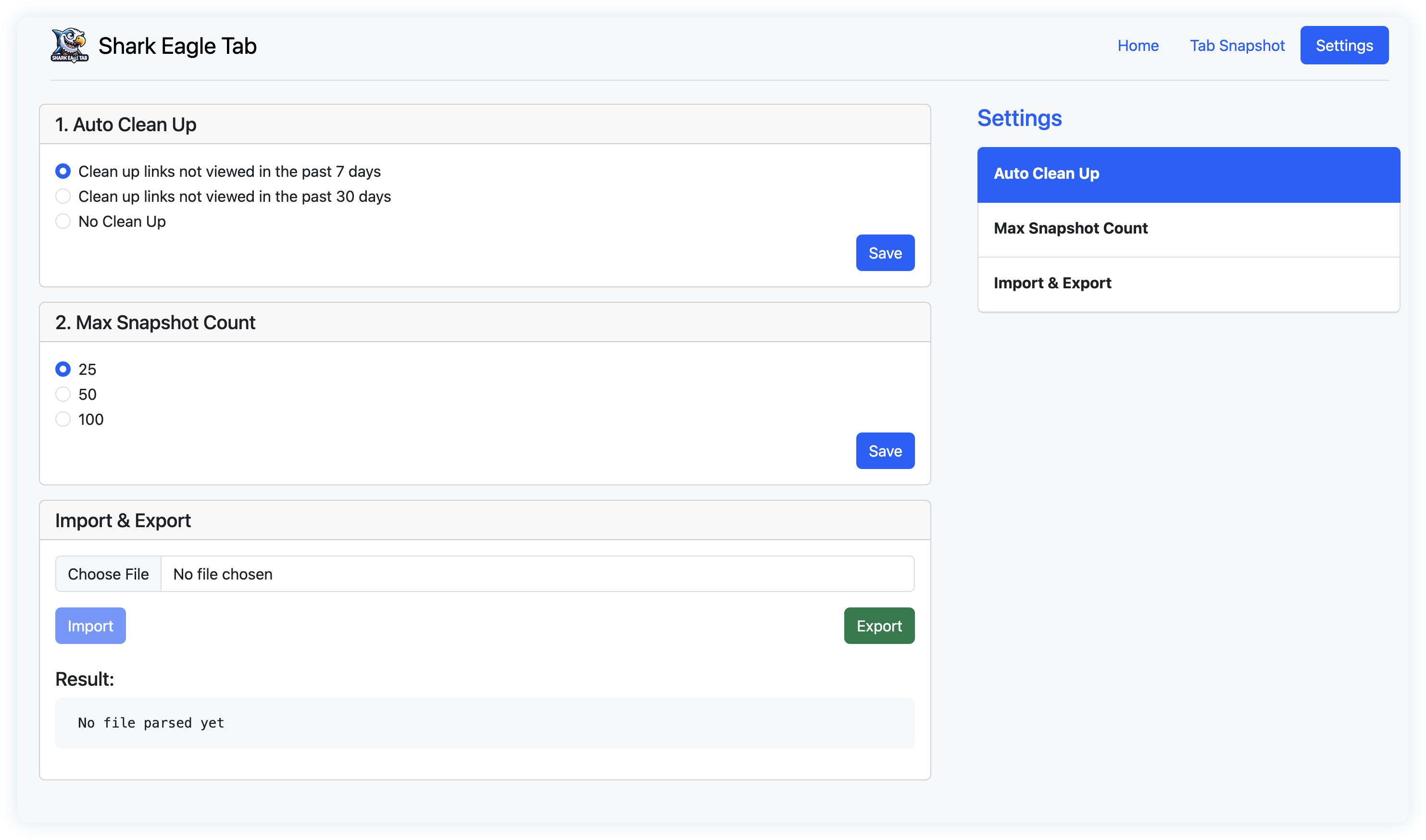Select clean up links past 30 days
Screen dimensions: 1426x840
click(63, 196)
